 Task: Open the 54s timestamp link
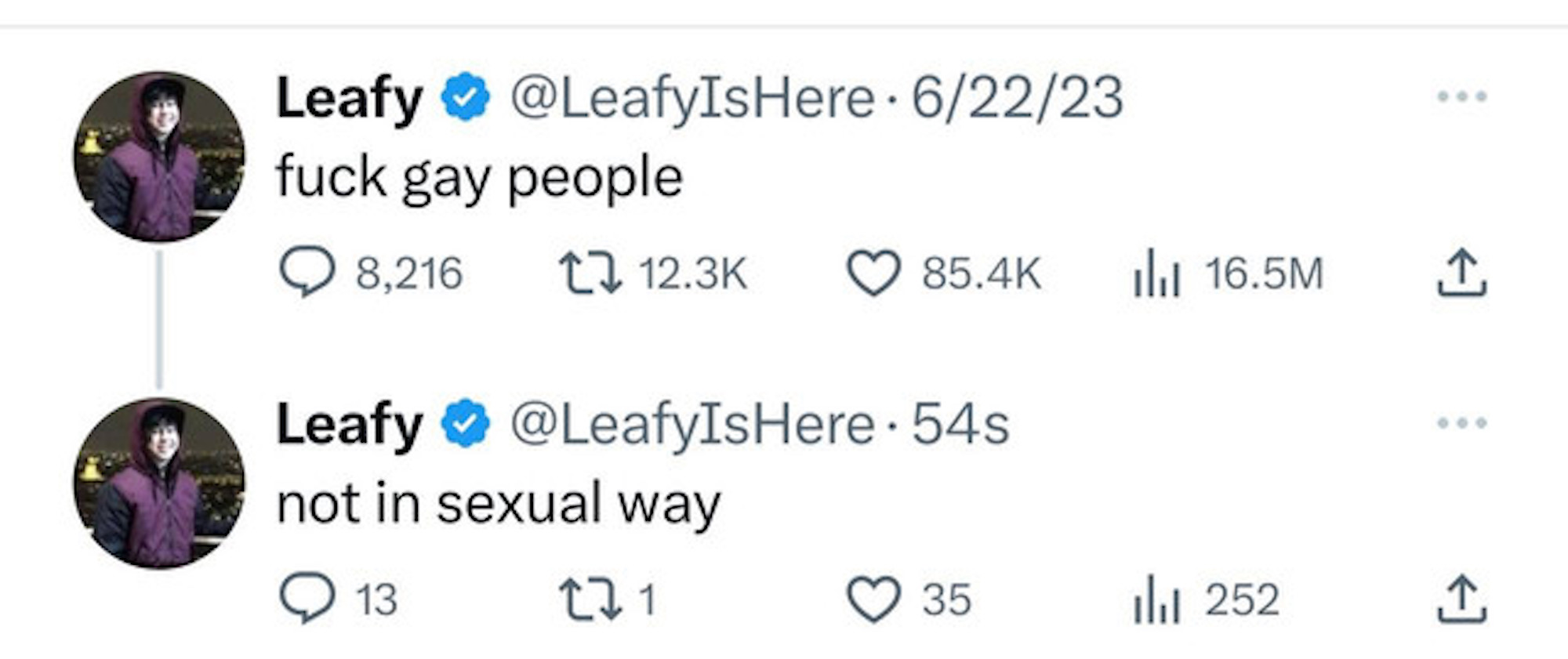tap(960, 425)
